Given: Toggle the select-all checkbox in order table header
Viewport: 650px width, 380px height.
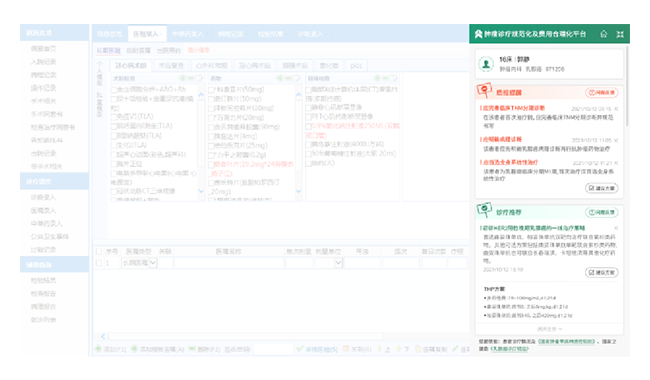Looking at the screenshot, I should pyautogui.click(x=99, y=252).
